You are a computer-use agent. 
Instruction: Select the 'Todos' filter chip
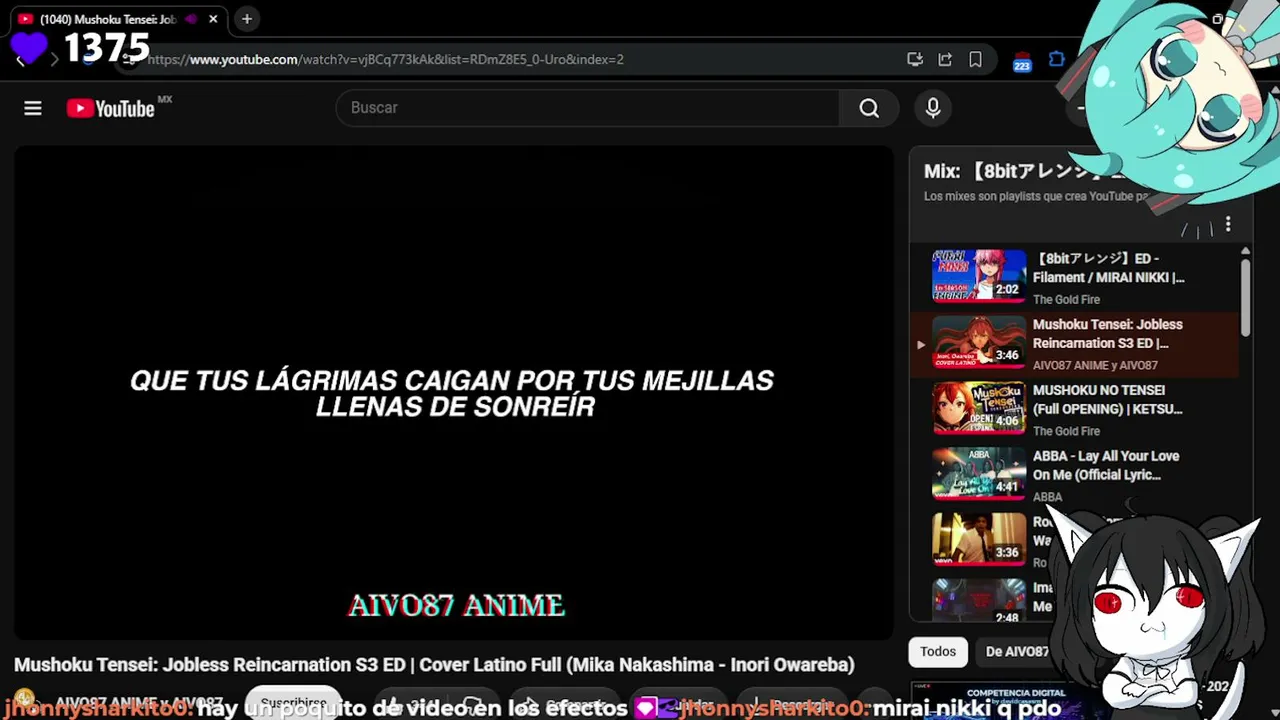[938, 652]
